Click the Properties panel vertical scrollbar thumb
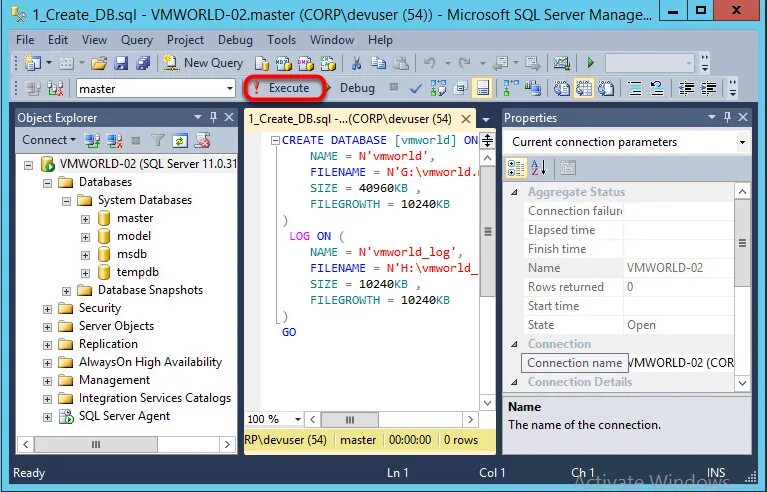Viewport: 767px width, 492px height. 743,243
